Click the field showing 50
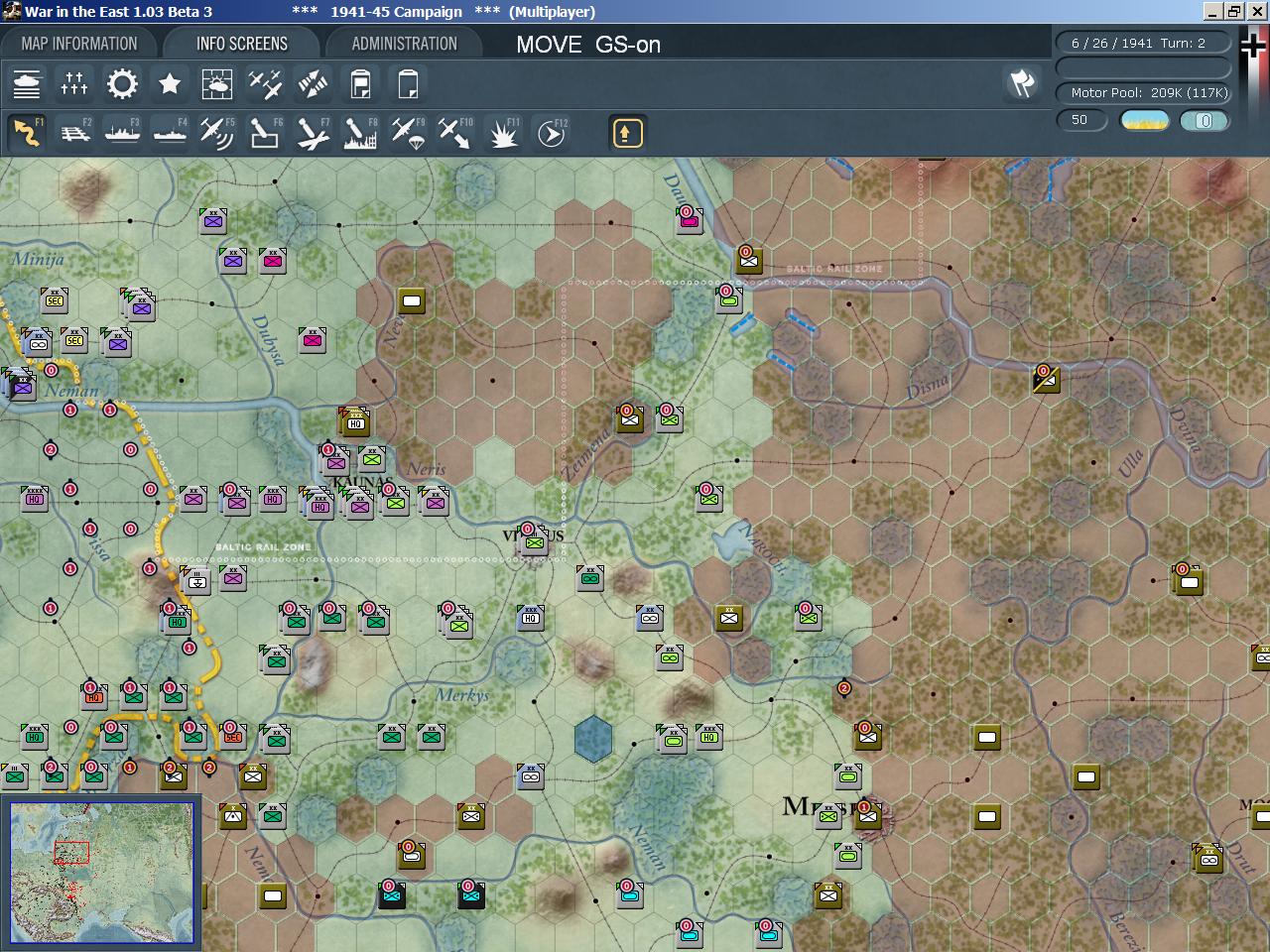Viewport: 1270px width, 952px height. (1080, 120)
